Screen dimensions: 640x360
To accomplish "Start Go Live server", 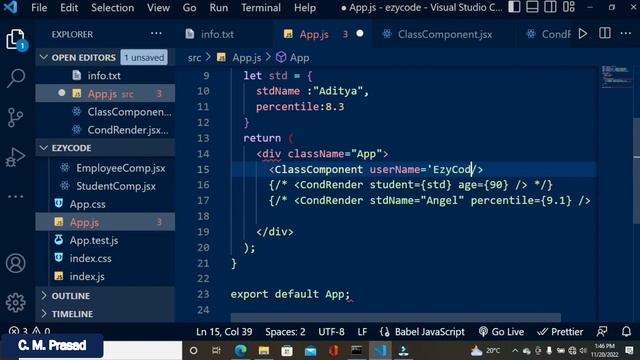I will [x=501, y=331].
